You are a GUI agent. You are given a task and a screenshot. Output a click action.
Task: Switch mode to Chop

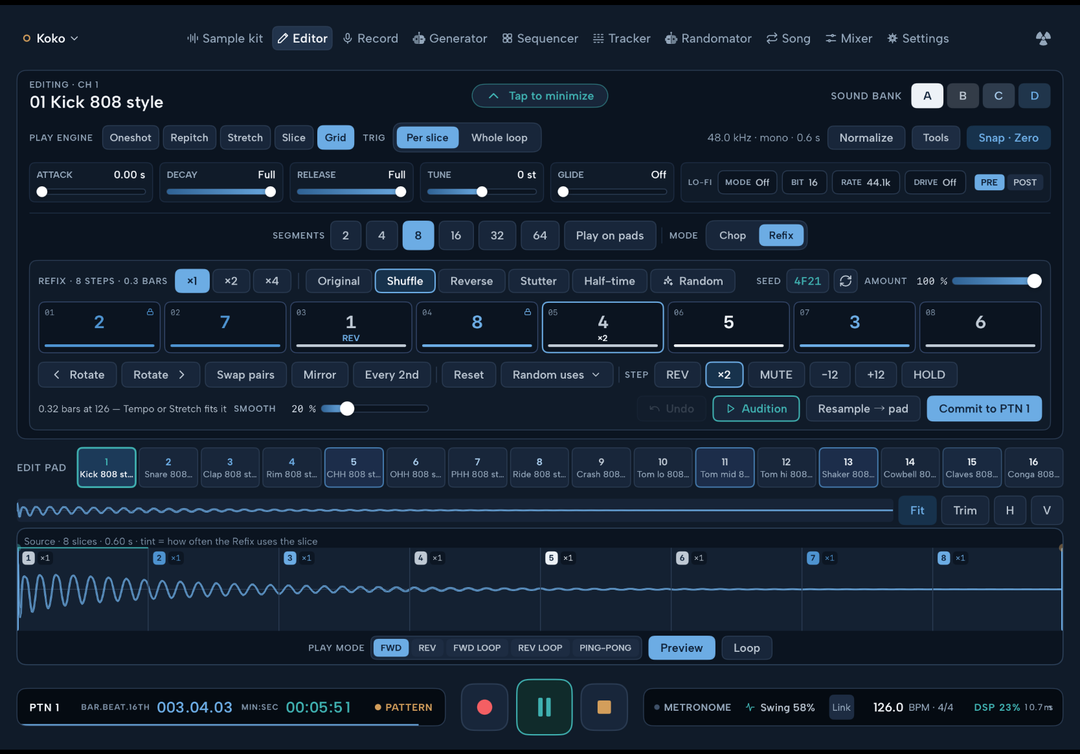[732, 235]
